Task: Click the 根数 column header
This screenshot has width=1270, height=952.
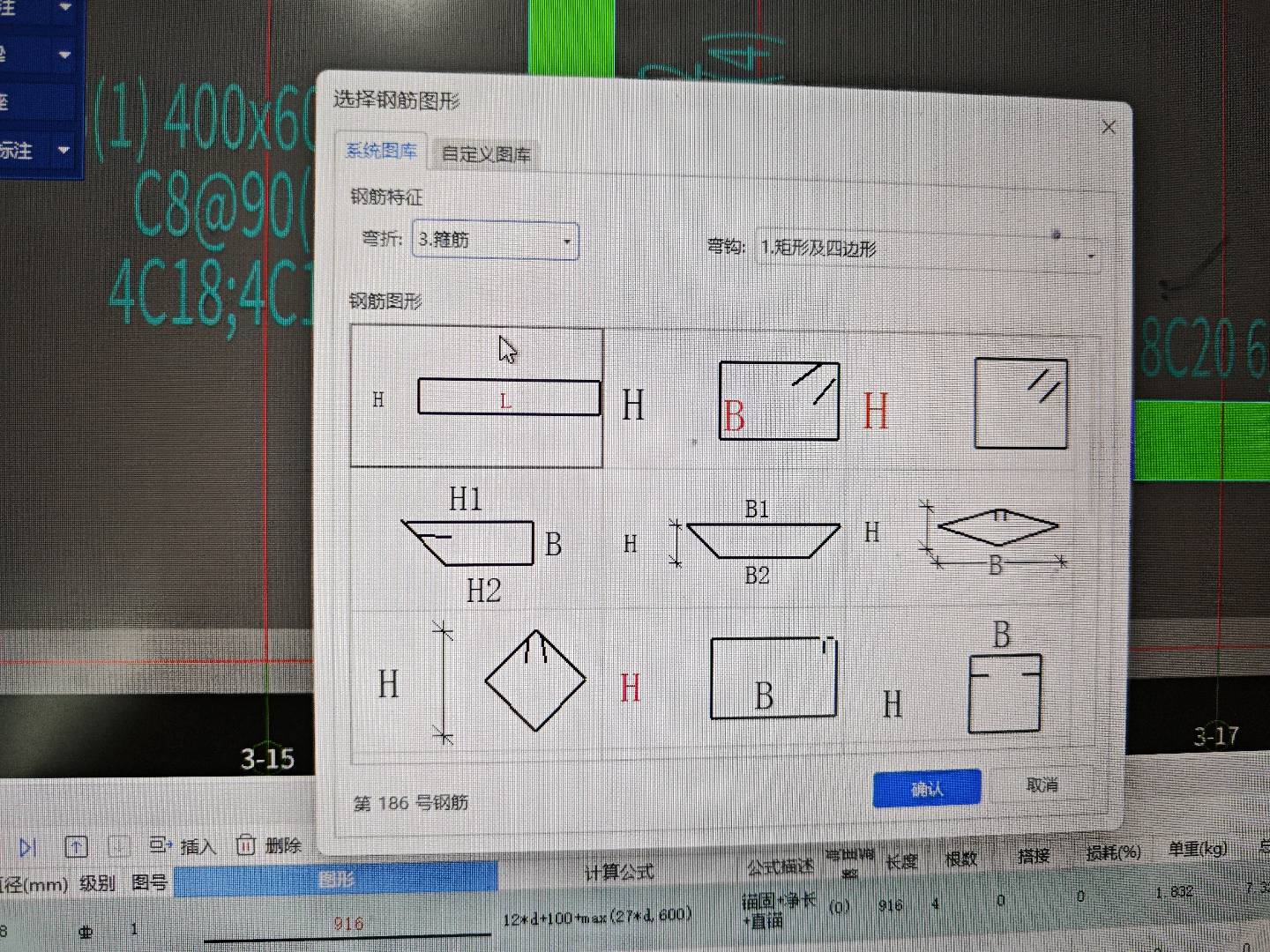Action: pos(960,858)
